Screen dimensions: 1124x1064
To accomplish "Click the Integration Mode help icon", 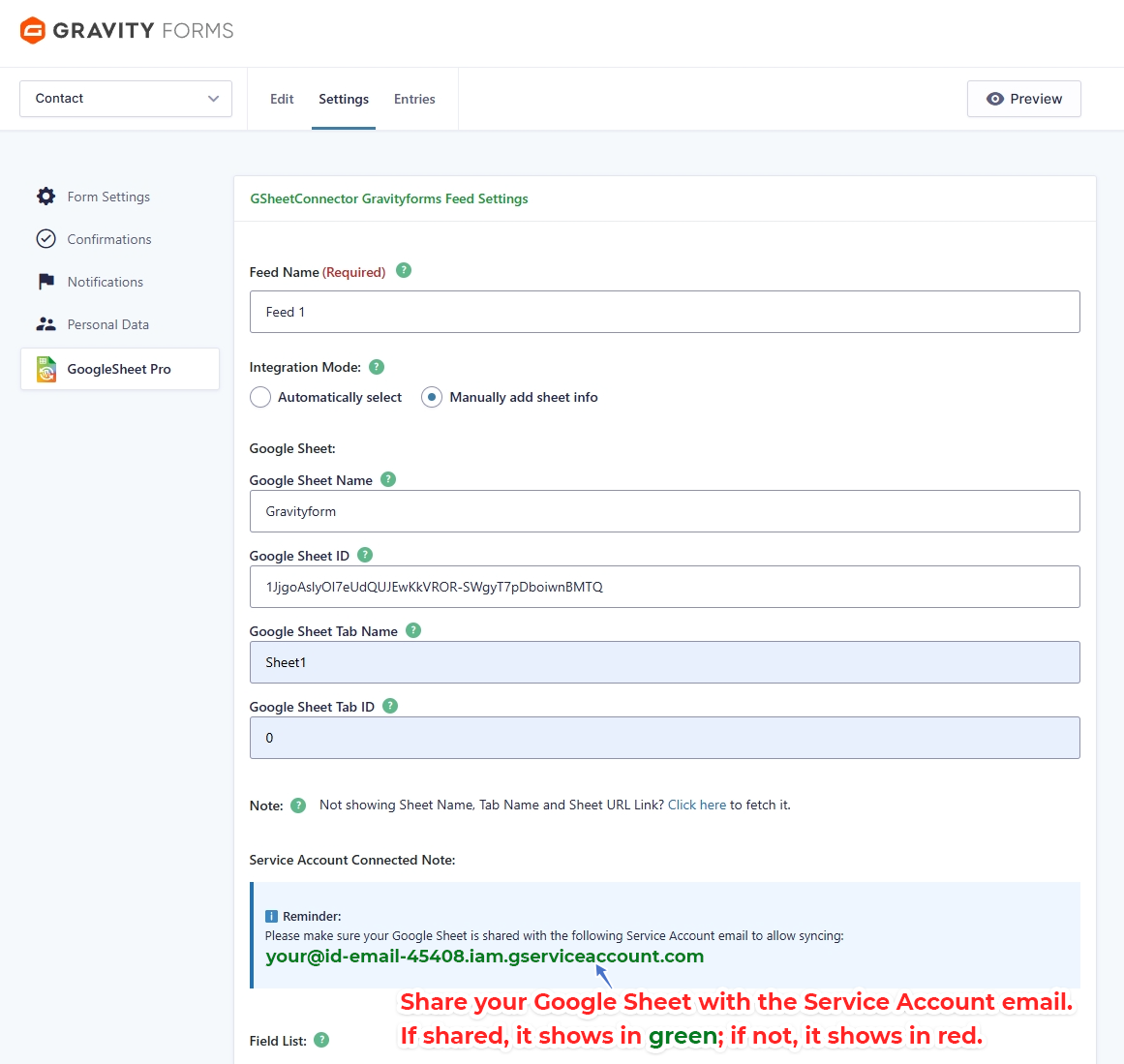I will point(376,367).
